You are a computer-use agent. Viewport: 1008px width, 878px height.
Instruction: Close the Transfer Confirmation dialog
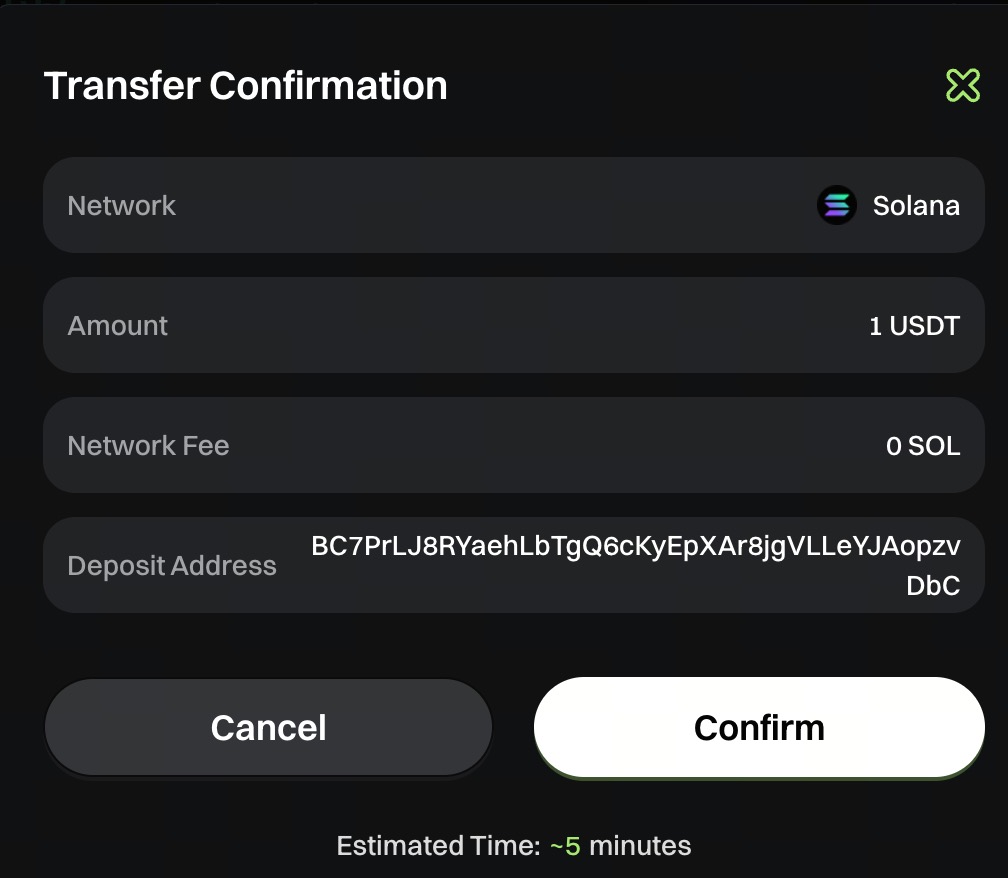962,86
